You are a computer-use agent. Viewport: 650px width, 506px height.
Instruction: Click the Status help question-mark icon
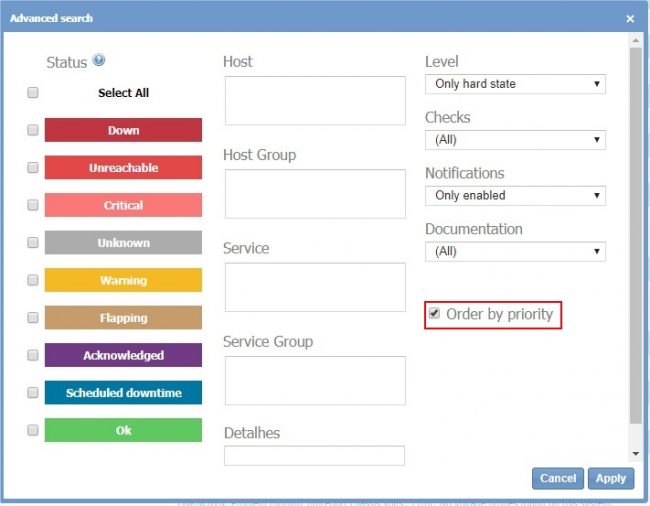pyautogui.click(x=99, y=61)
